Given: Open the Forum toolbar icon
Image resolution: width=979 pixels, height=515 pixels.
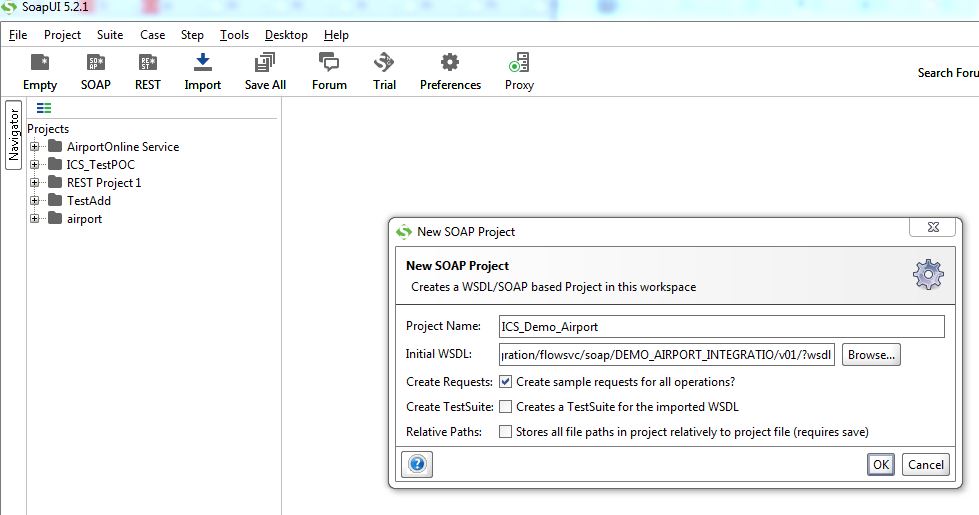Looking at the screenshot, I should [329, 62].
